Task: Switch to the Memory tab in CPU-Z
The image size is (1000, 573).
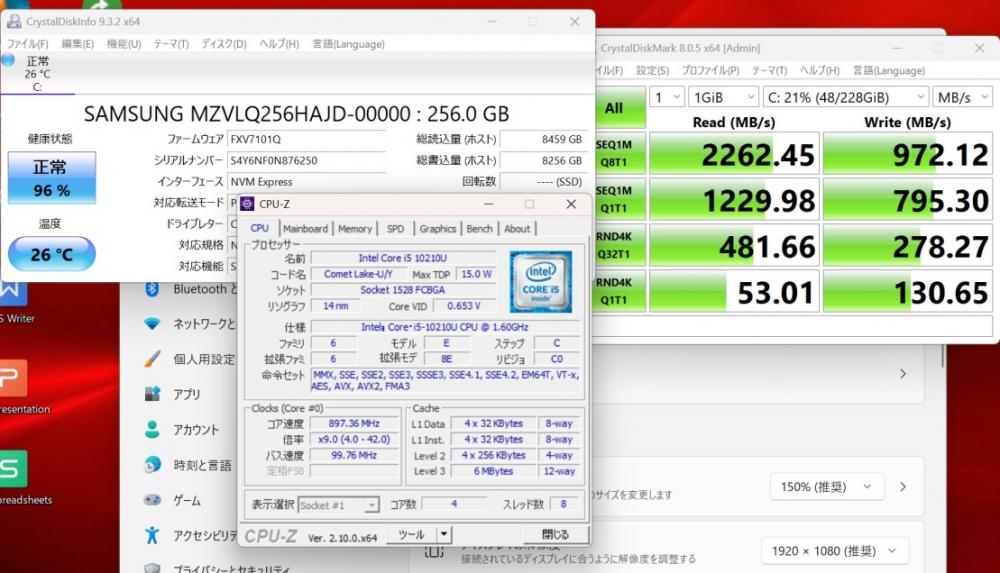Action: [x=355, y=228]
